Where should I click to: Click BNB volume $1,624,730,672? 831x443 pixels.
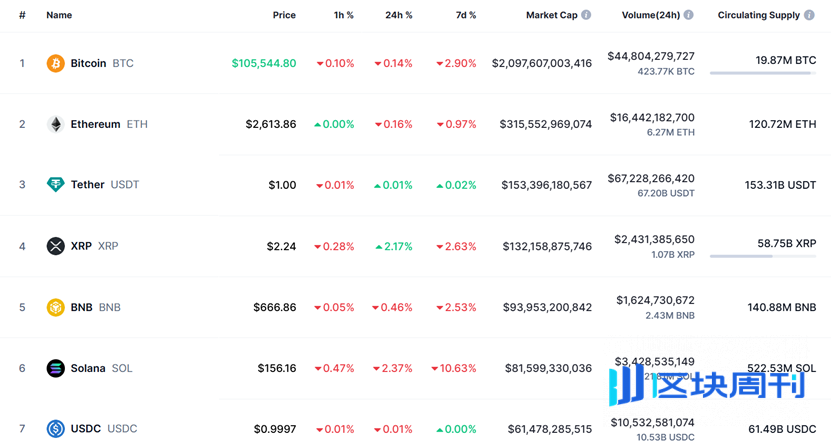(x=656, y=300)
